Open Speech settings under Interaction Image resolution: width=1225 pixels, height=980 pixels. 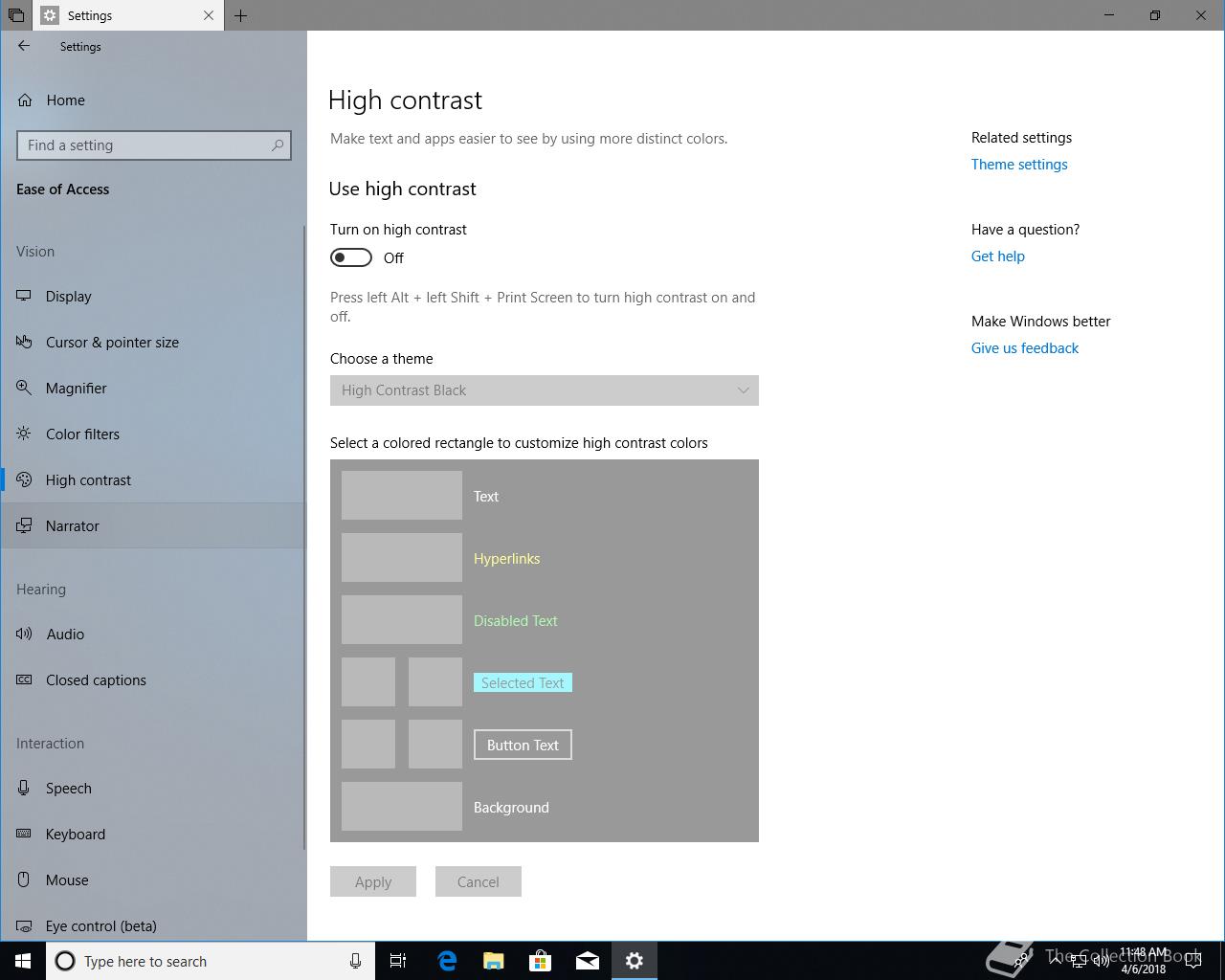click(x=153, y=788)
